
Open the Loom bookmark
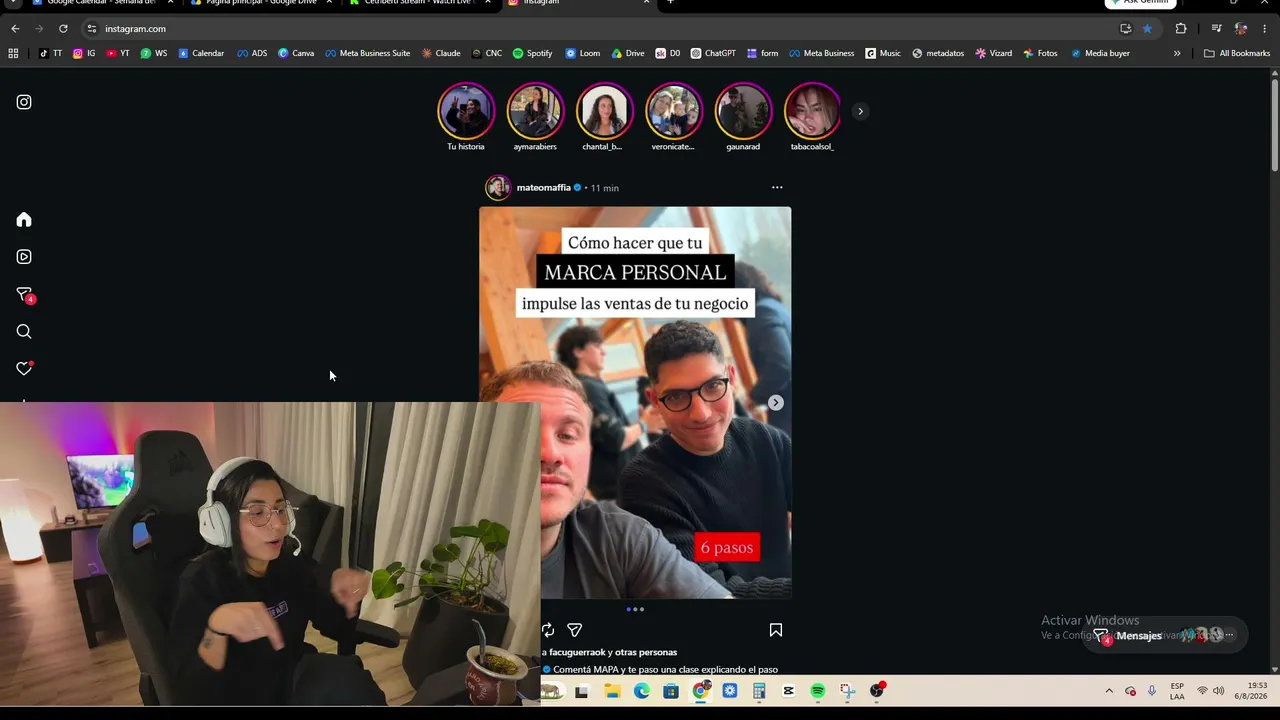pyautogui.click(x=583, y=53)
